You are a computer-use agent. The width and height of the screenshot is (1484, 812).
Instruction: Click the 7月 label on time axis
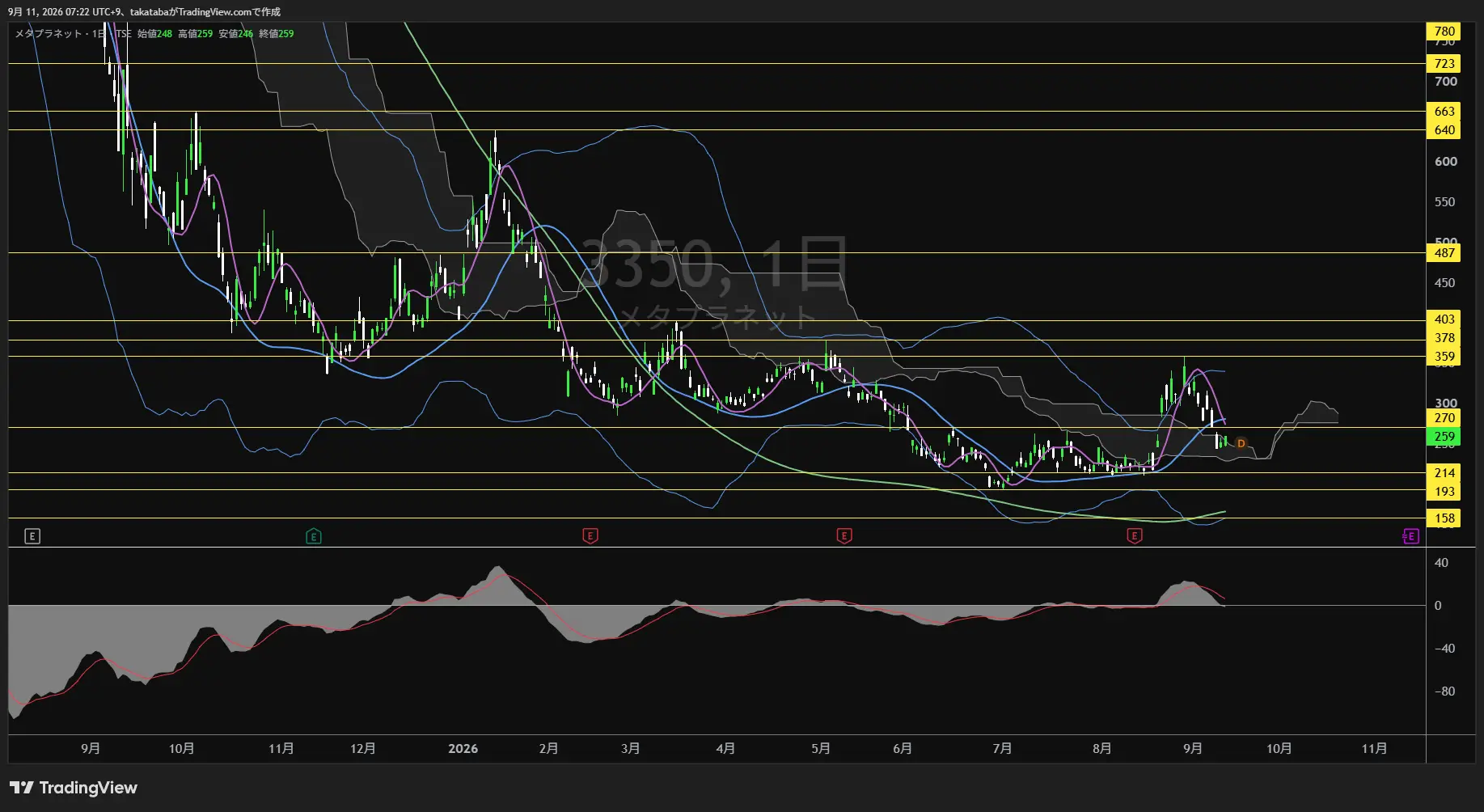(1002, 749)
